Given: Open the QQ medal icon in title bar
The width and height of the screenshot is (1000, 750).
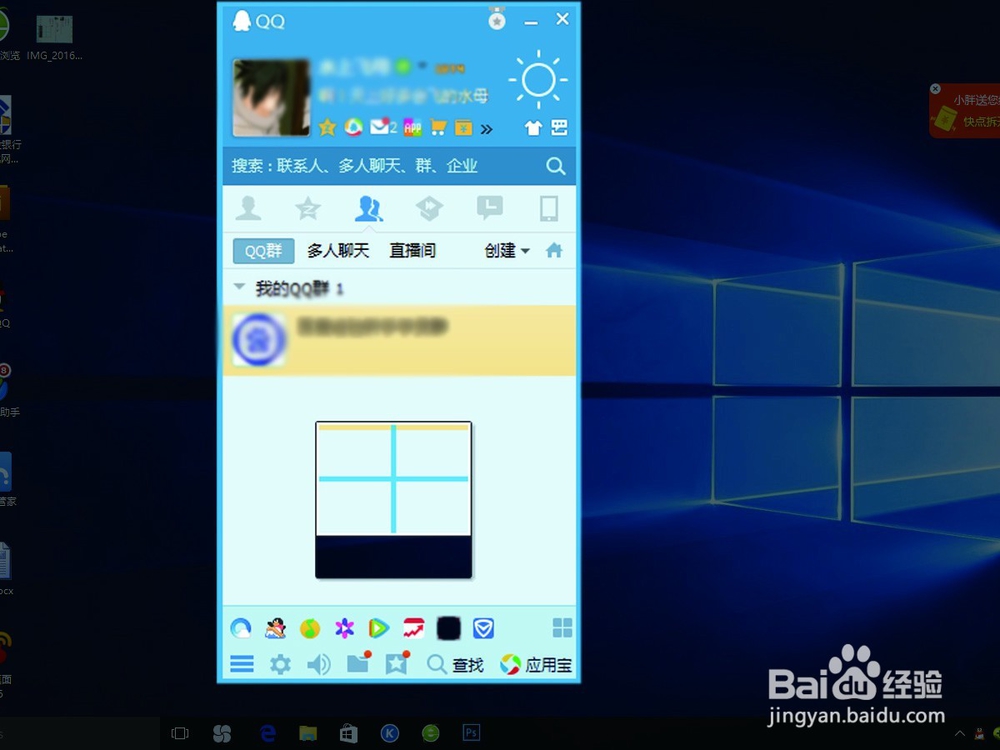Looking at the screenshot, I should click(x=497, y=18).
